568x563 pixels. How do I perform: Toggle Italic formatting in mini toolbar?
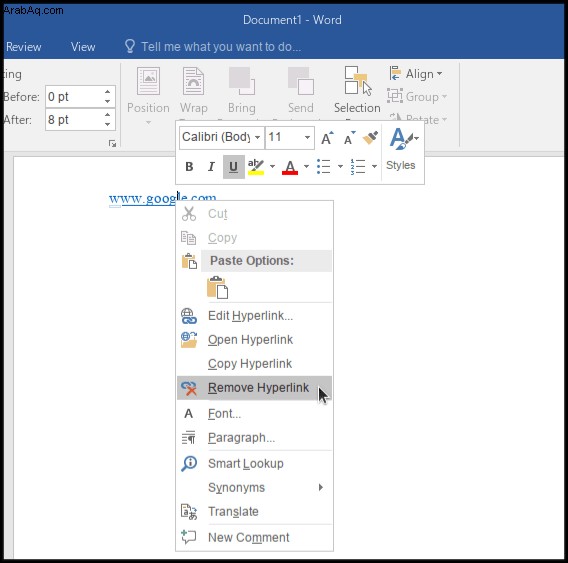(211, 167)
